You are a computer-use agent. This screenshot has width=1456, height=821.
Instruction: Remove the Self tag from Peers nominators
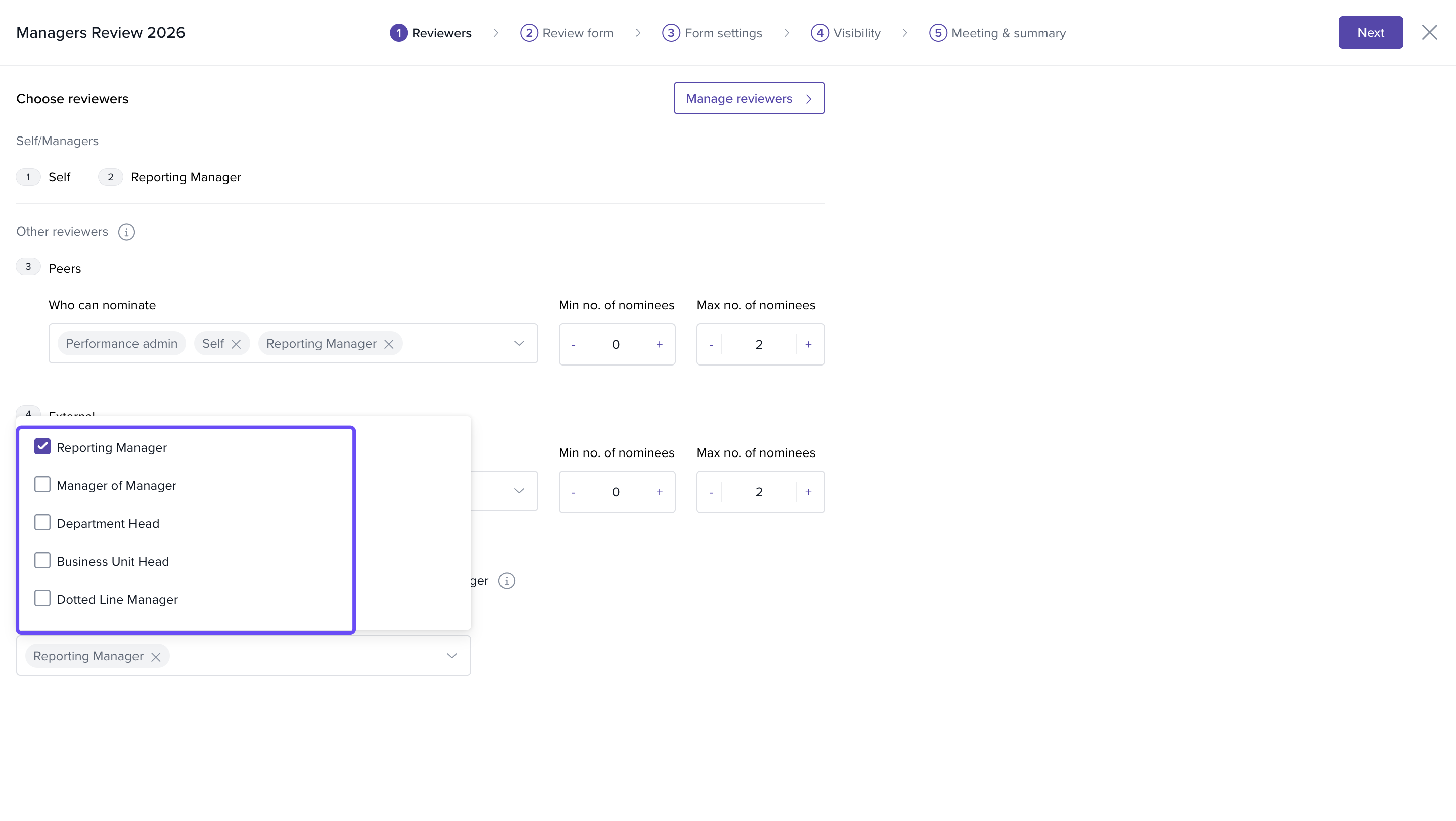(x=236, y=344)
